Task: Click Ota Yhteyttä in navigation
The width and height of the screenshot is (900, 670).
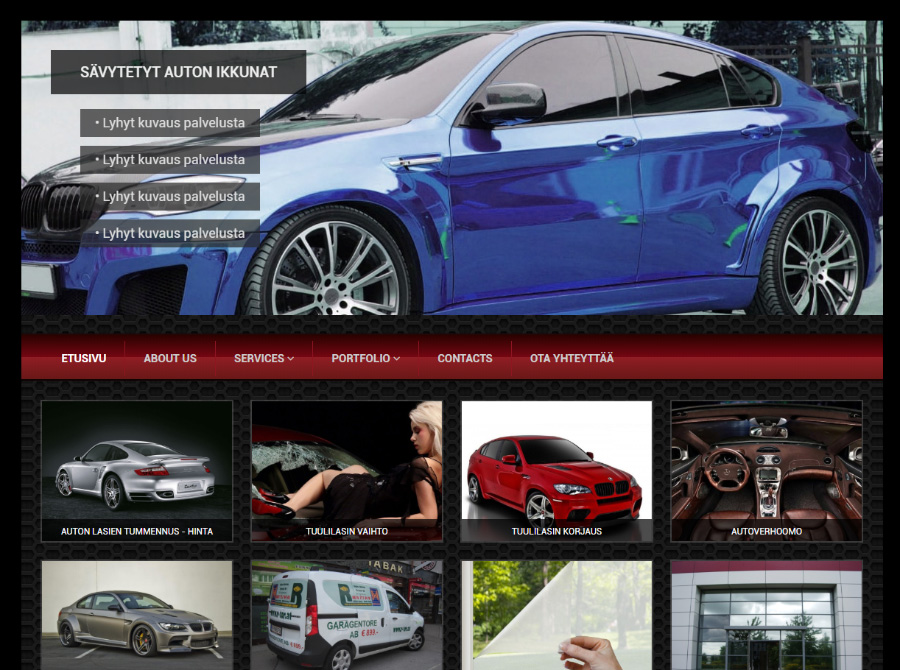Action: tap(572, 358)
